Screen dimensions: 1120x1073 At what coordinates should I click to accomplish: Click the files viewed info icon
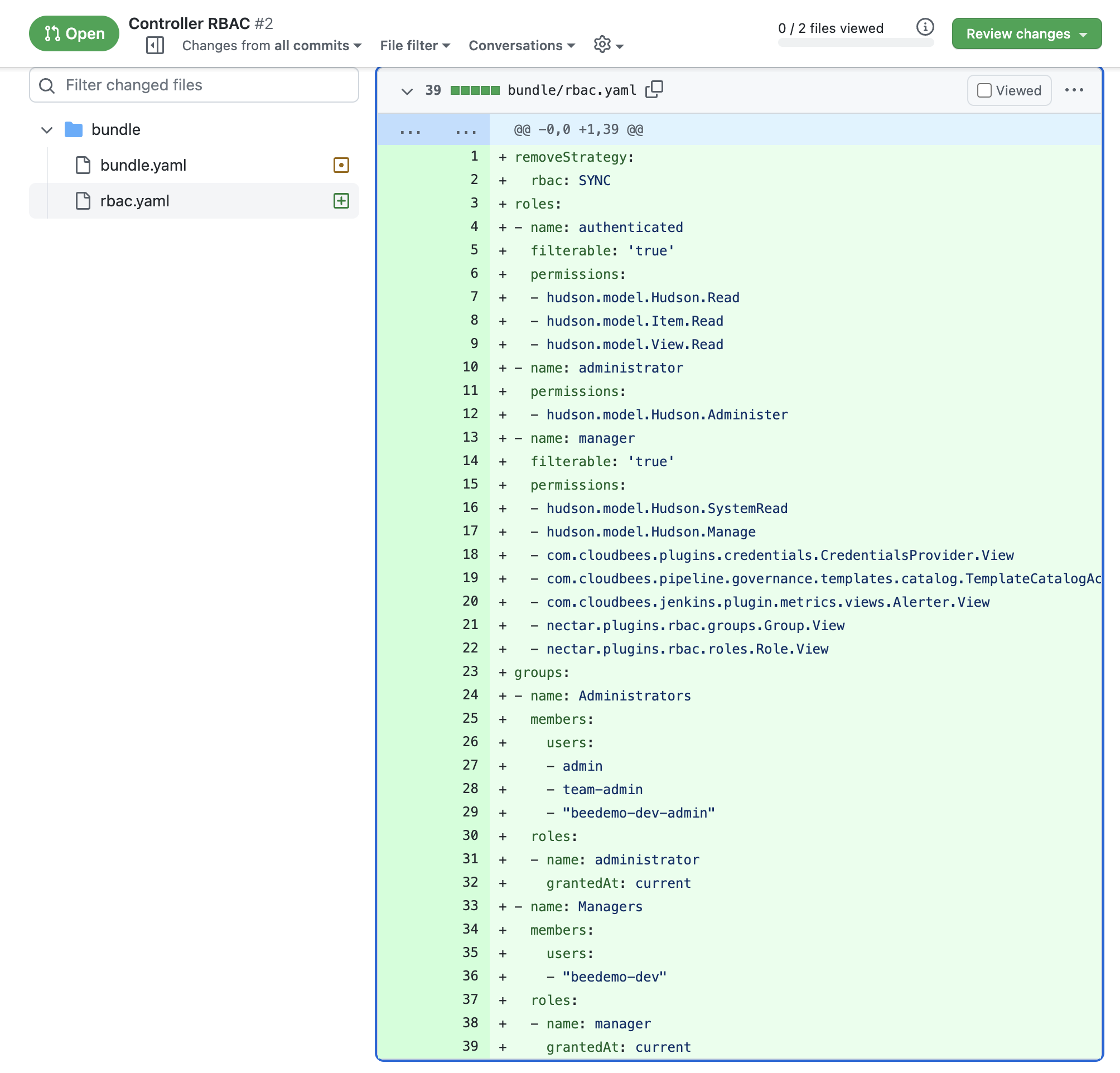[x=925, y=27]
